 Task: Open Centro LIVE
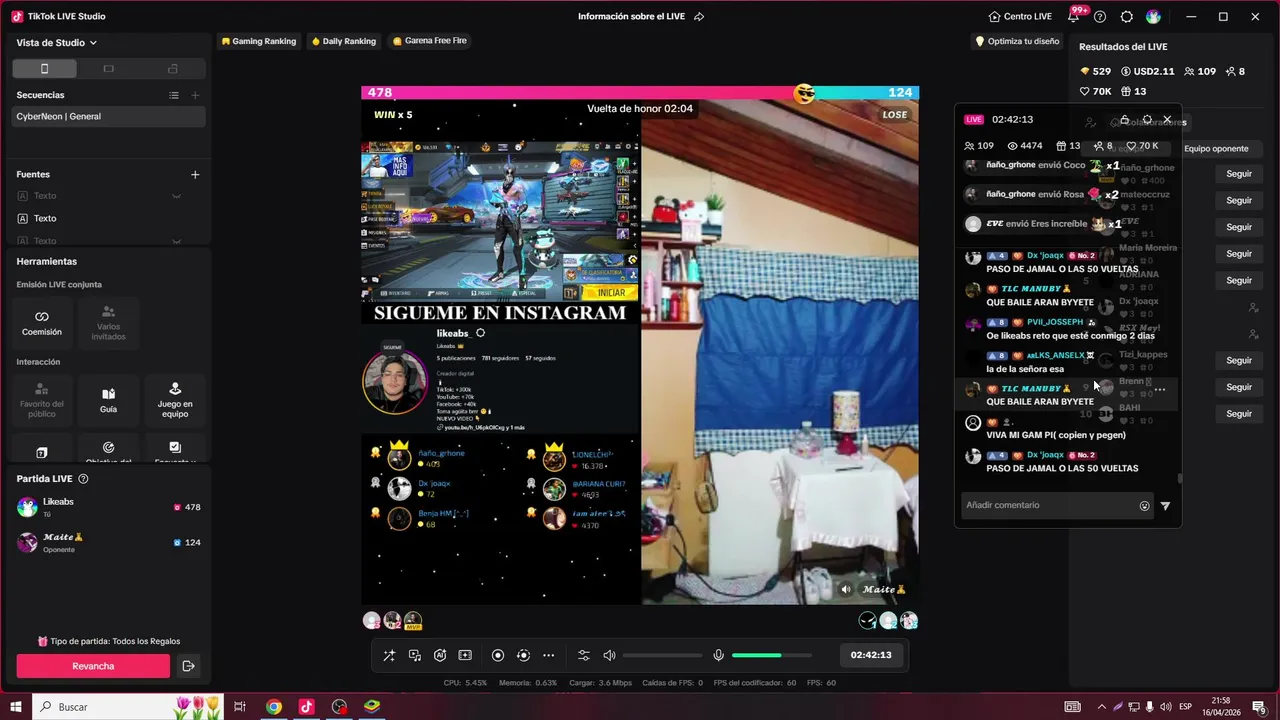(x=1020, y=16)
